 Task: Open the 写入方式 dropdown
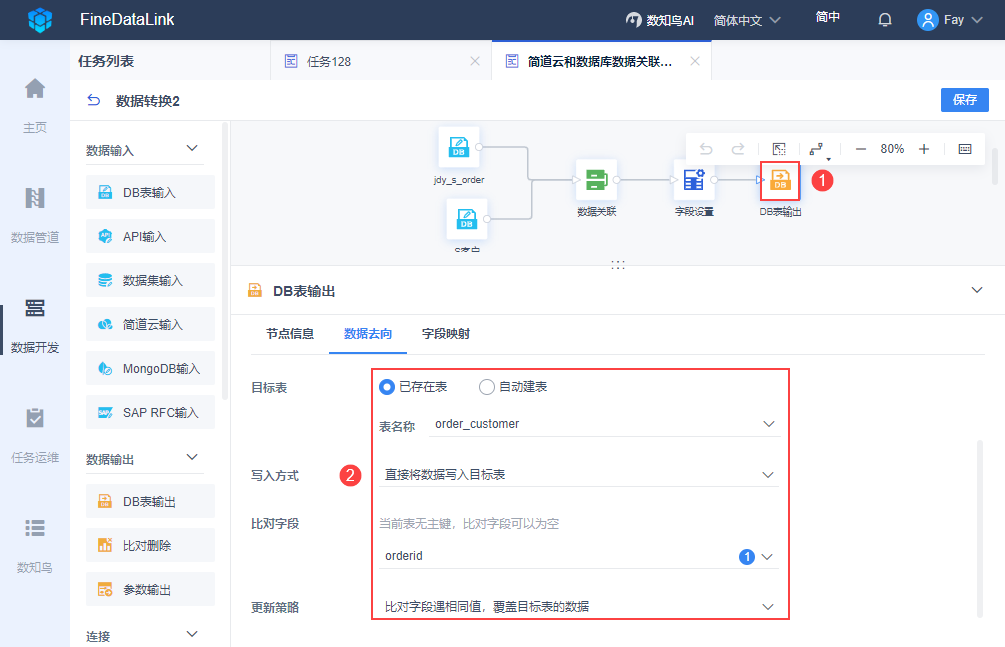click(x=579, y=475)
